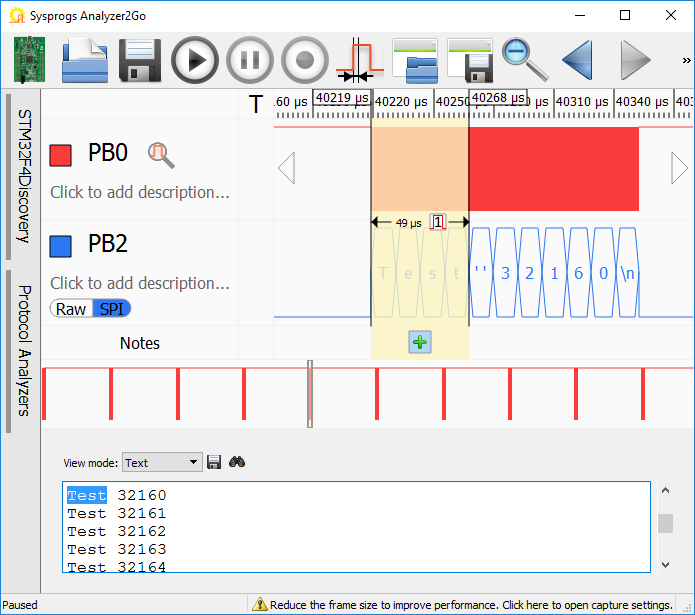
Task: Click the yellow warning icon in status bar
Action: 260,604
